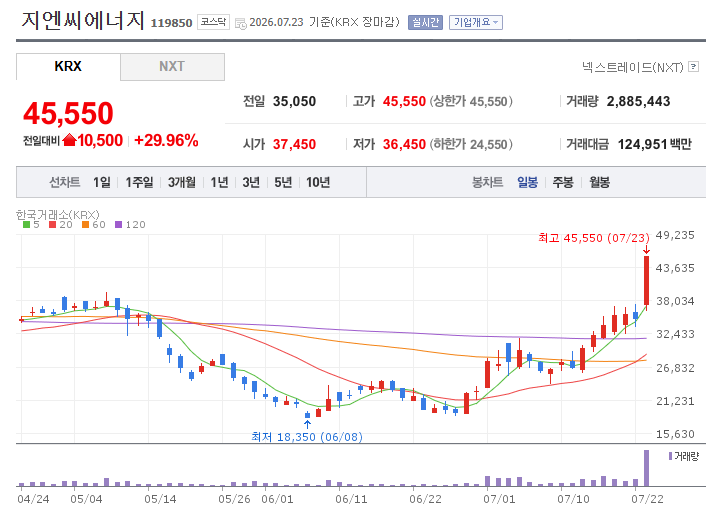The height and width of the screenshot is (509, 706).
Task: Click the 시가 37,450 value
Action: [x=294, y=144]
